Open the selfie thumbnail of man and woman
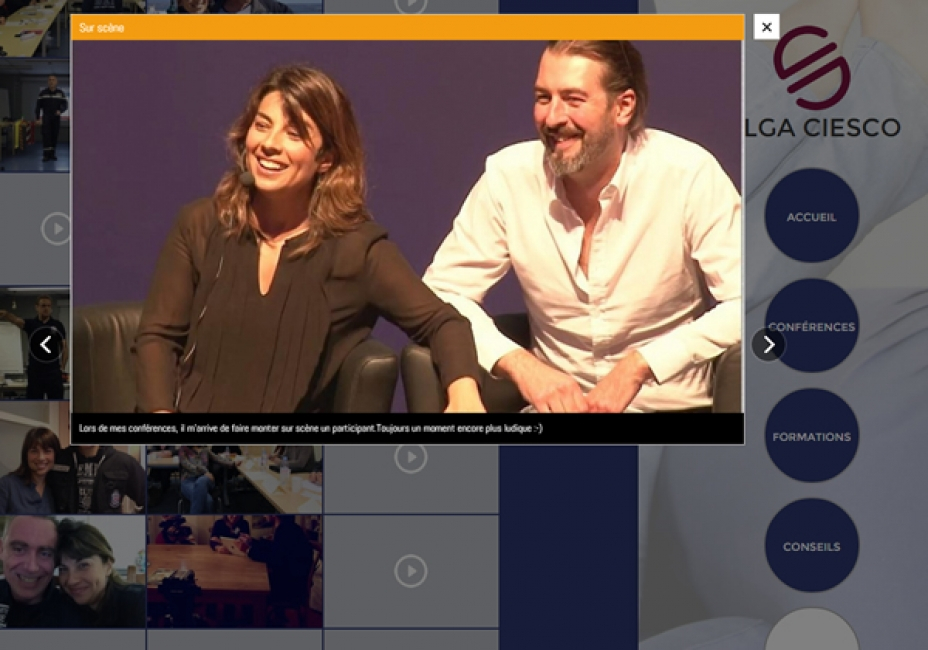Image resolution: width=928 pixels, height=650 pixels. 72,571
